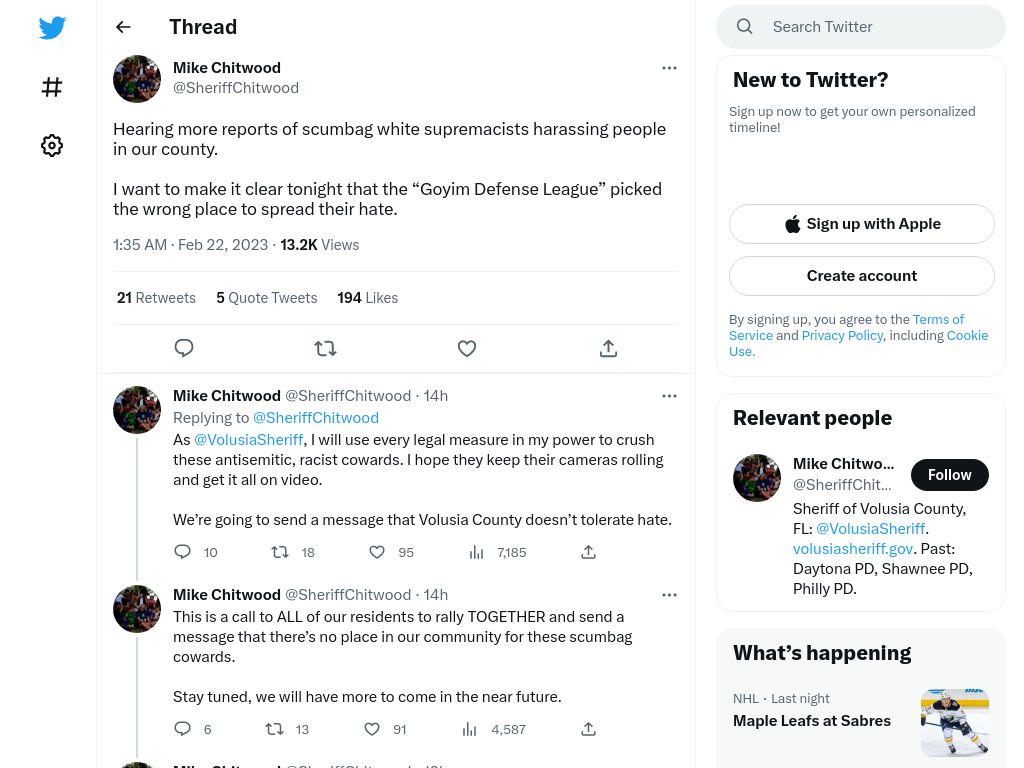Viewport: 1024px width, 768px height.
Task: Like the main tweet with the heart icon
Action: coord(467,348)
